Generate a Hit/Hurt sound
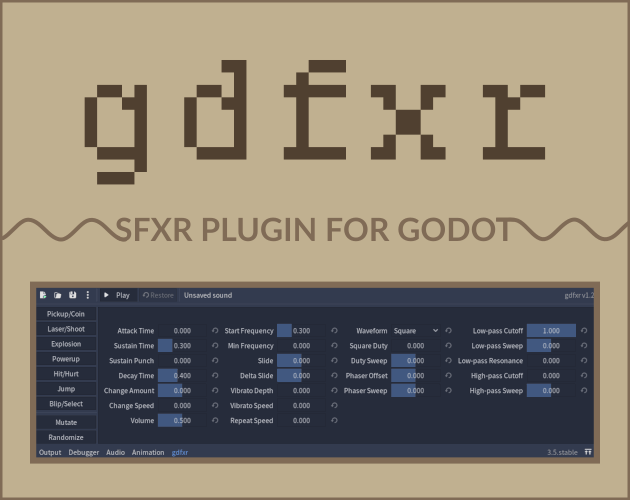630x500 pixels. point(66,374)
